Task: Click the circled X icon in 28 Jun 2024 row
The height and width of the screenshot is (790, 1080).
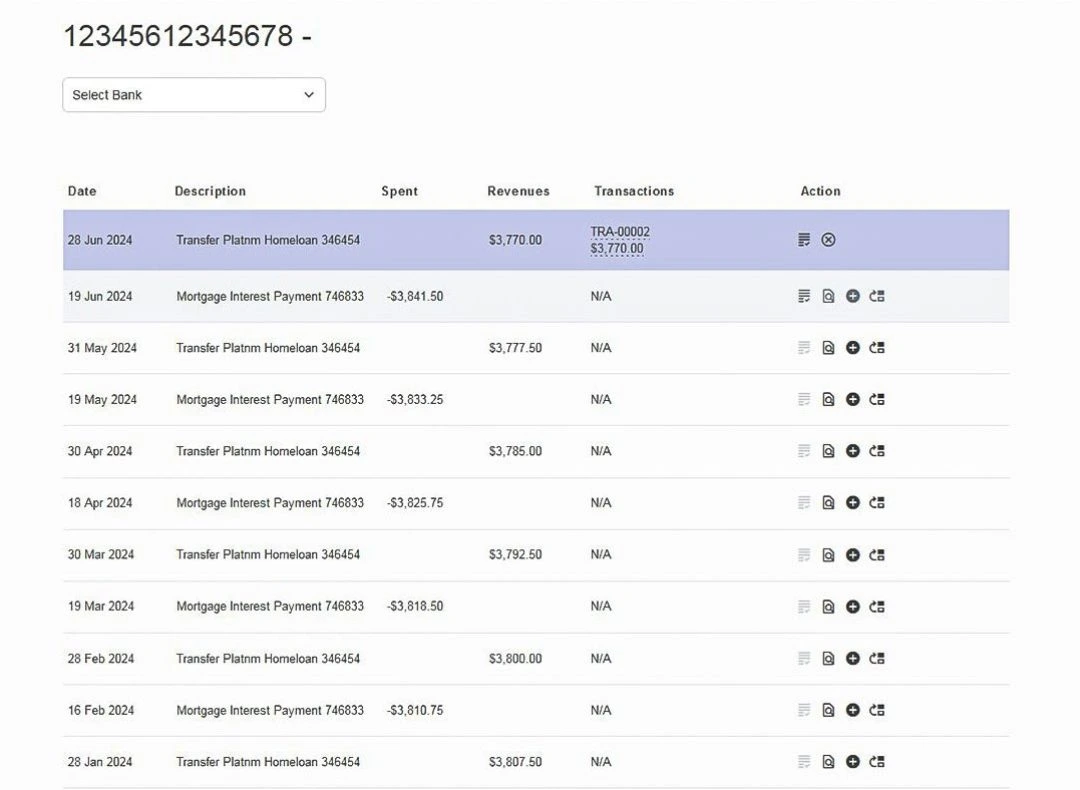Action: pos(828,240)
